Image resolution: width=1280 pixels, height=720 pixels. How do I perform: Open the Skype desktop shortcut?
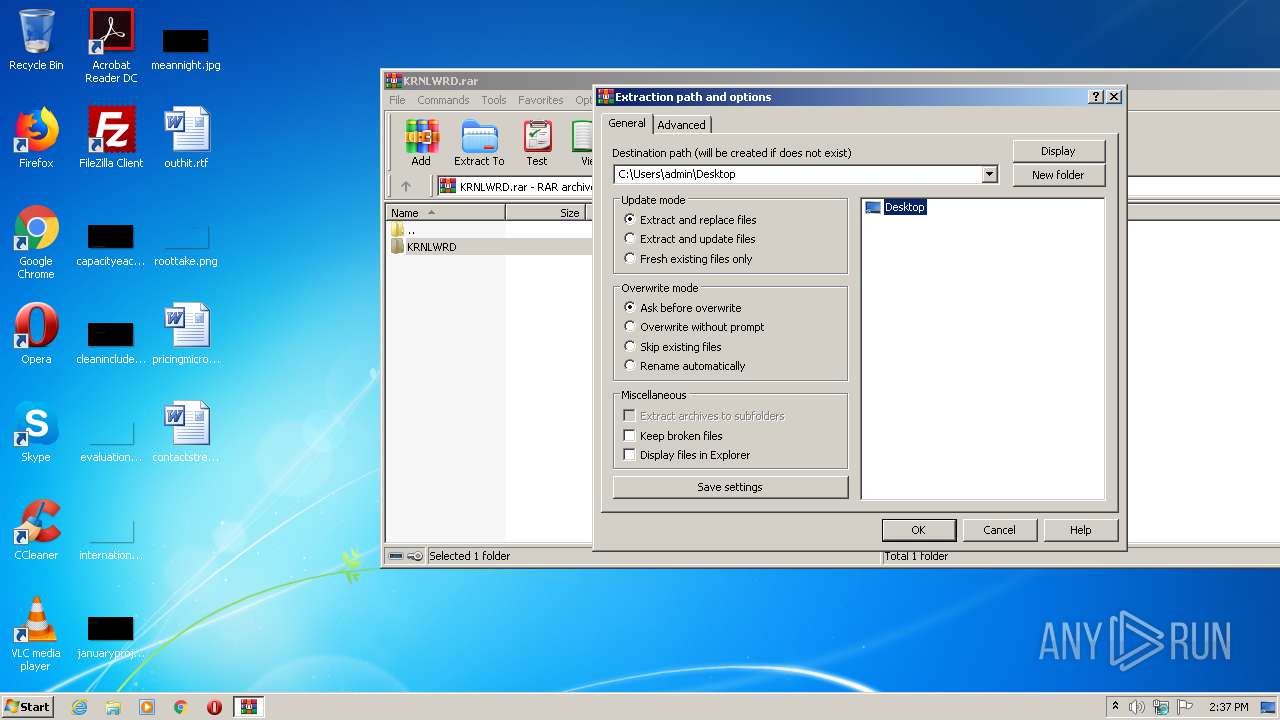36,432
